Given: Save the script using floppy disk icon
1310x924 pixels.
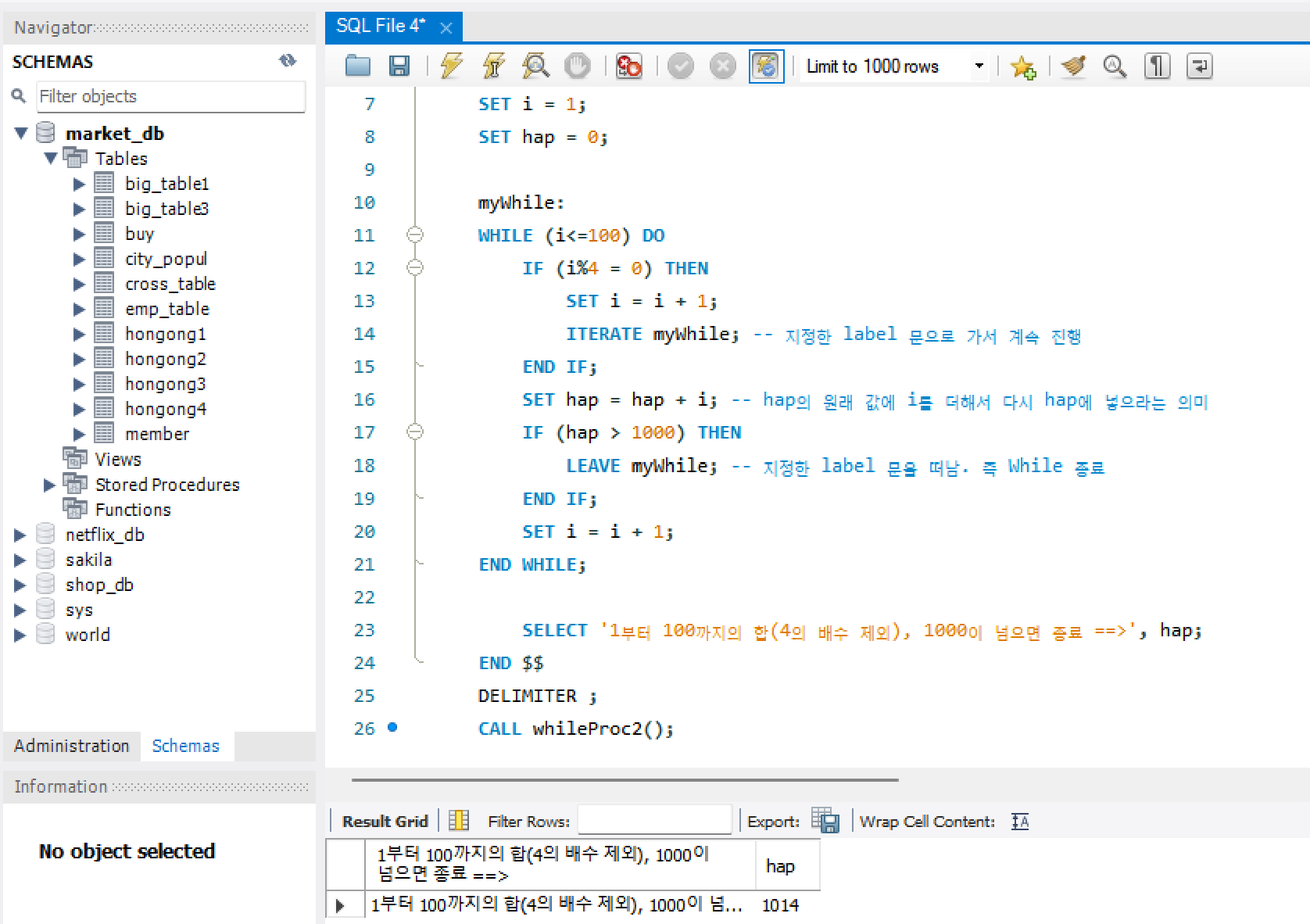Looking at the screenshot, I should click(399, 66).
